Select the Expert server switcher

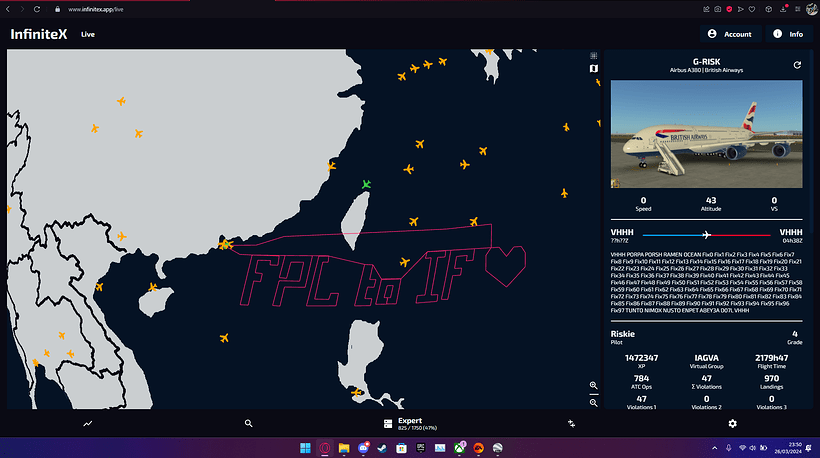[411, 423]
